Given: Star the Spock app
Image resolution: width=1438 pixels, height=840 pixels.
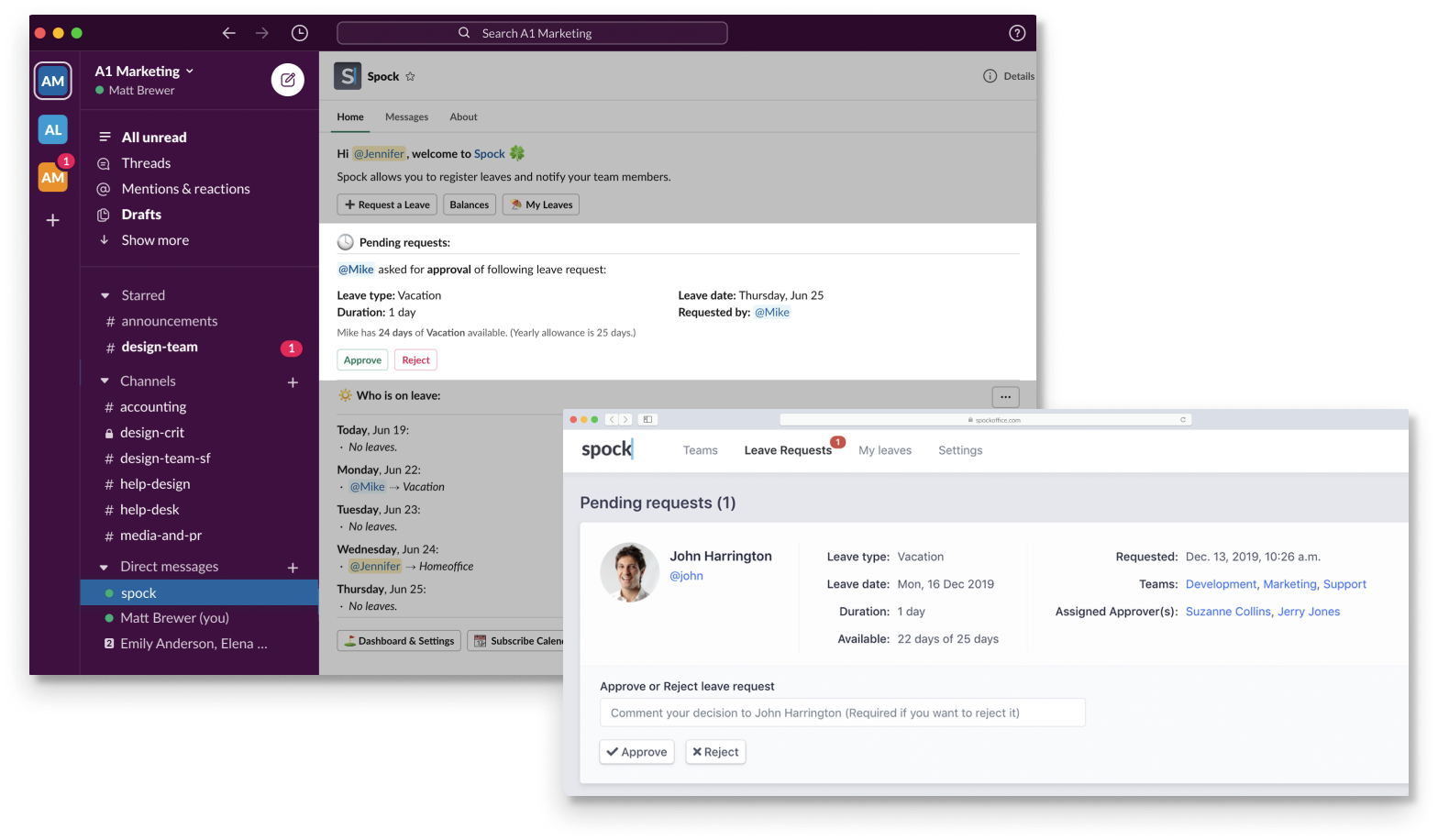Looking at the screenshot, I should click(410, 76).
